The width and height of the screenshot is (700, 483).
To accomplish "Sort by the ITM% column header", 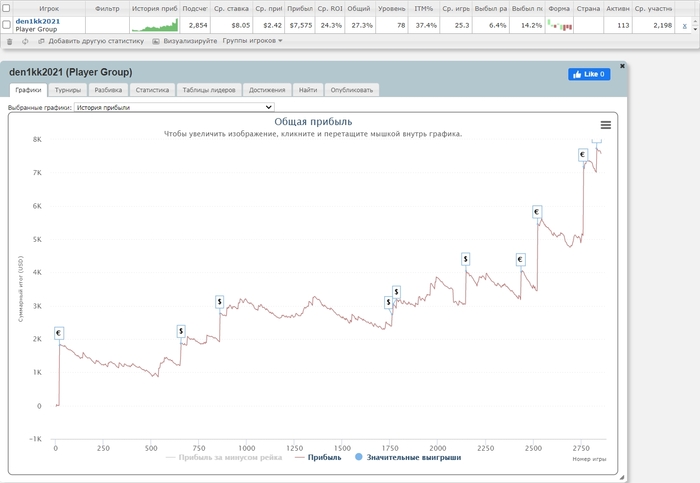I will (424, 8).
